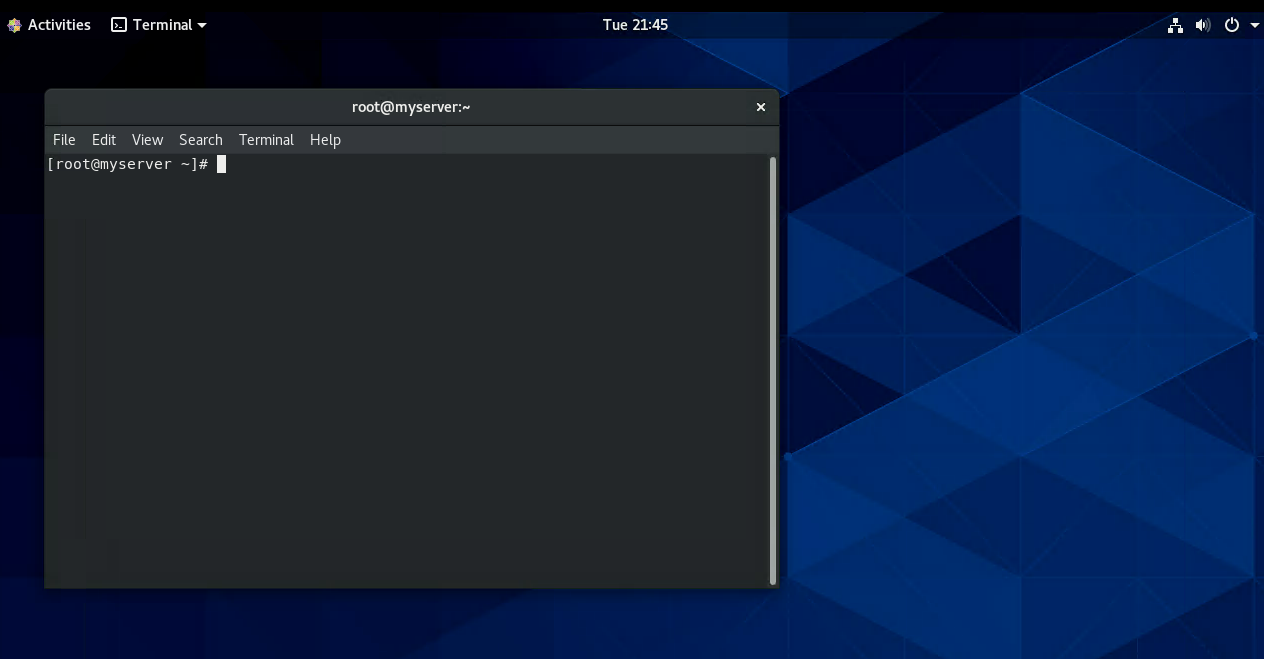Expand the system menu arrow
Viewport: 1264px width, 659px height.
coord(1254,26)
